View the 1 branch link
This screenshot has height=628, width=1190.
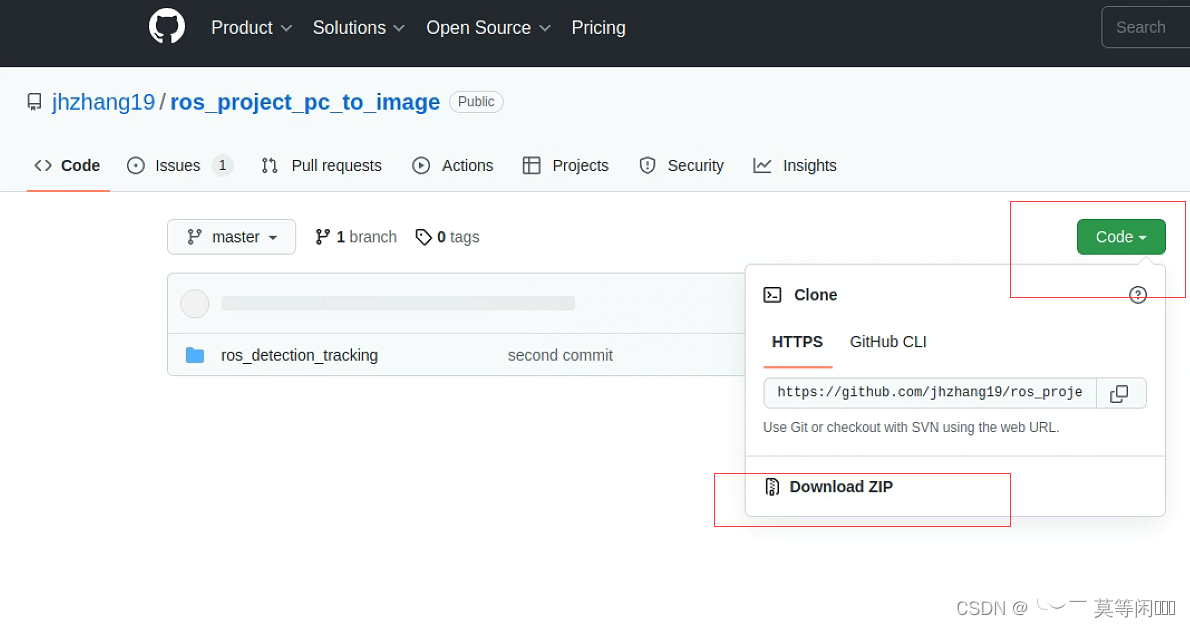pyautogui.click(x=356, y=237)
